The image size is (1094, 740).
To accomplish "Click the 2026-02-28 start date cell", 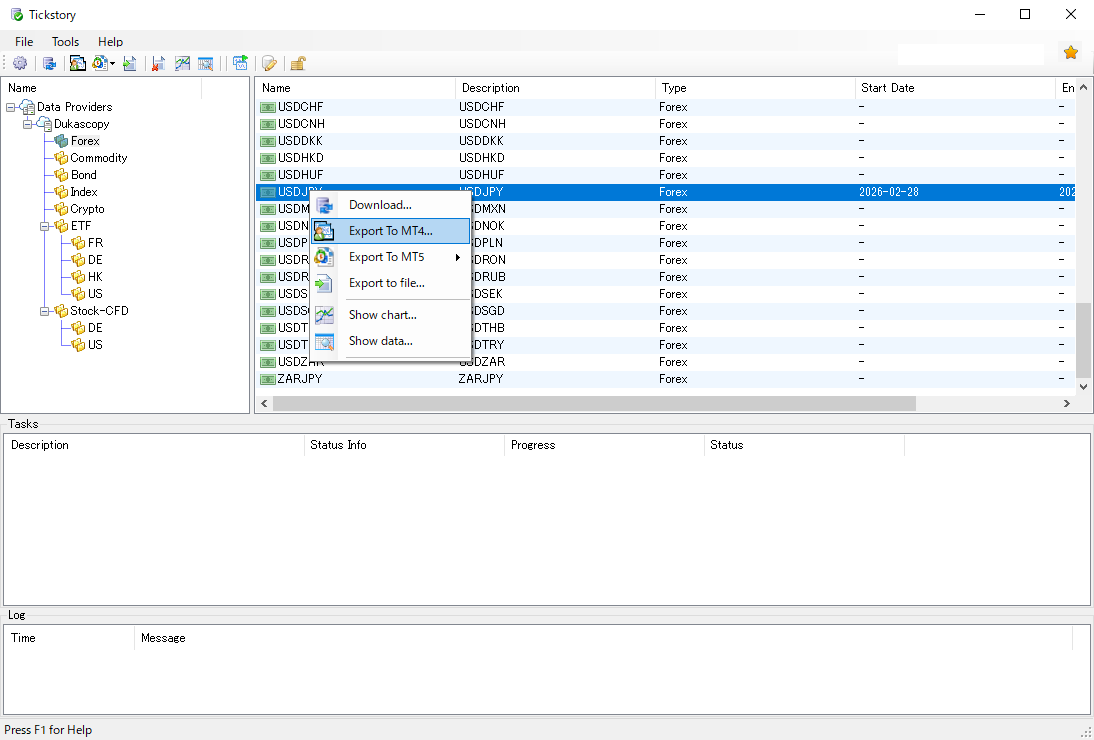I will 889,192.
